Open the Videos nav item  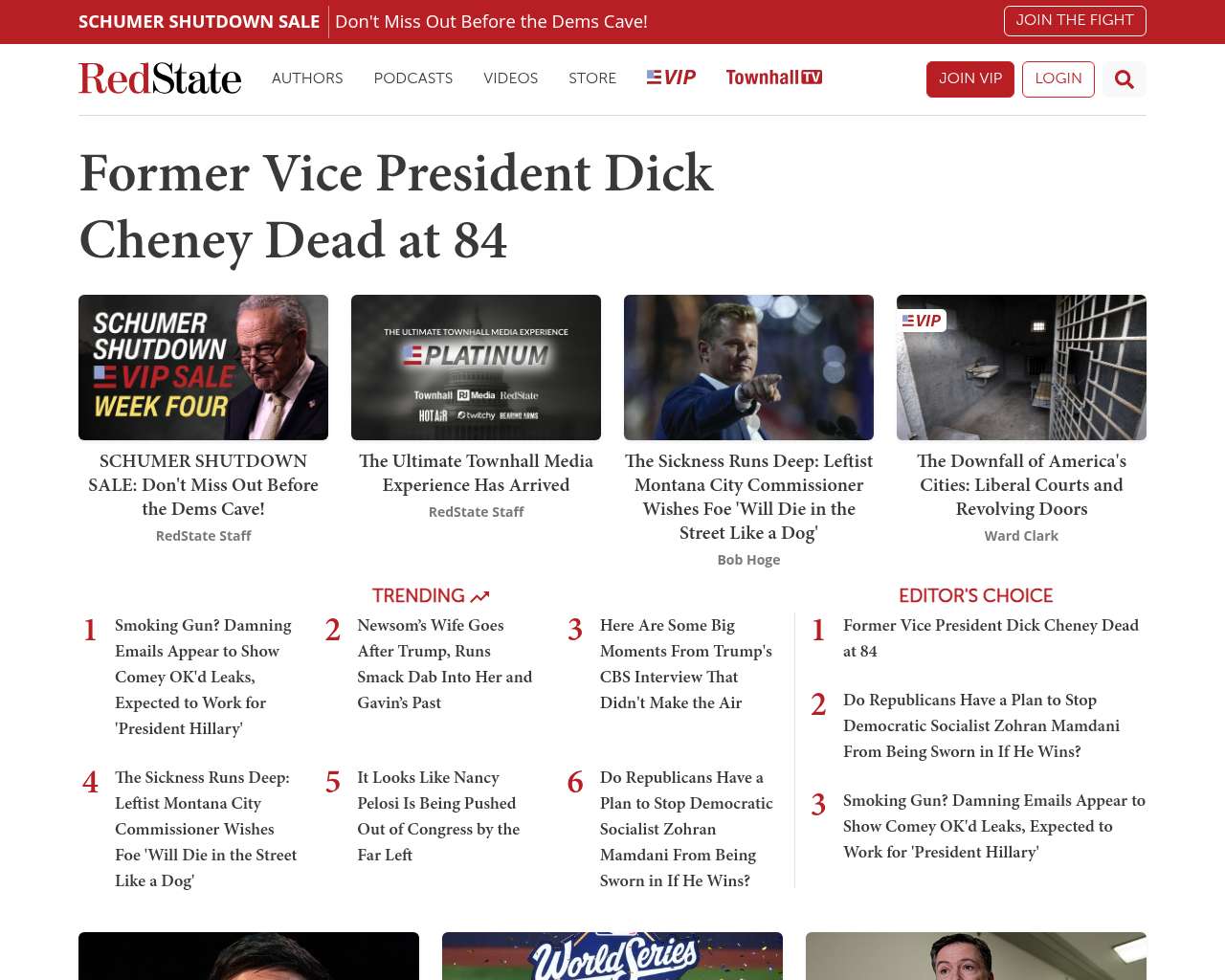[510, 78]
